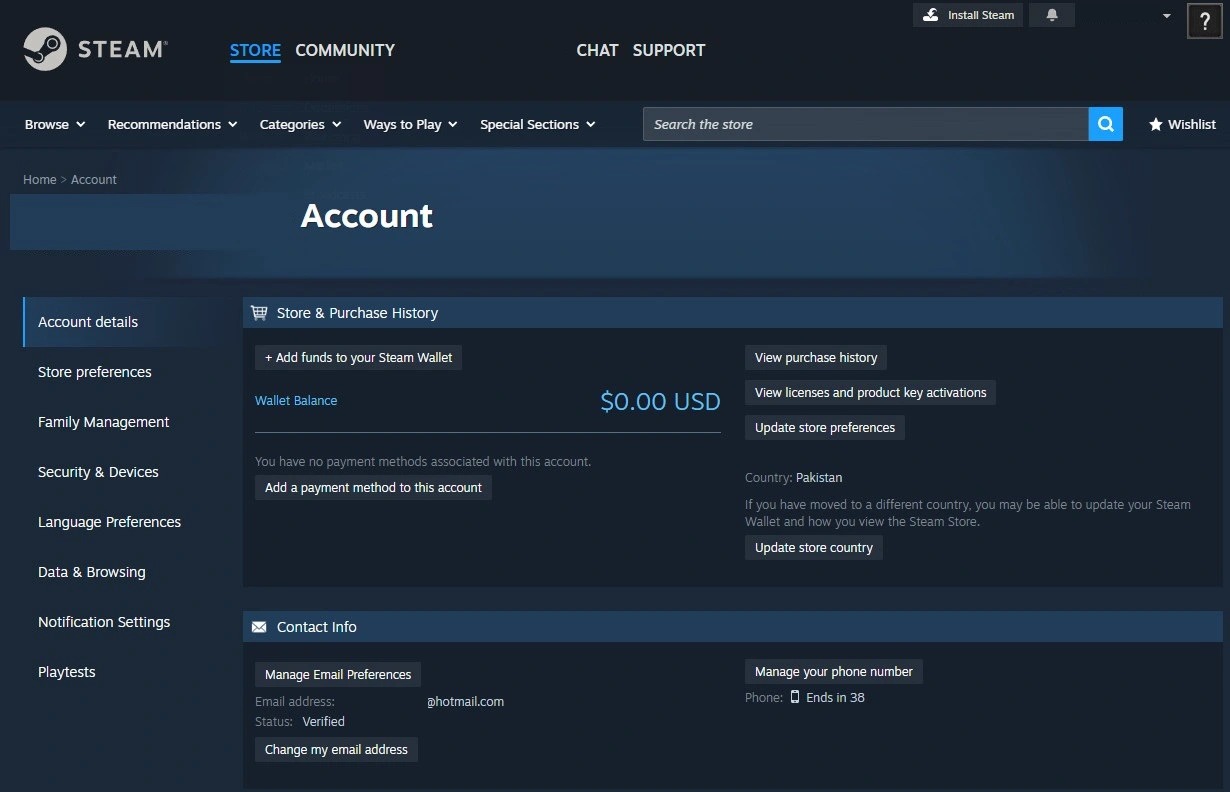Click Add funds to your Steam Wallet
The image size is (1230, 792).
point(358,357)
